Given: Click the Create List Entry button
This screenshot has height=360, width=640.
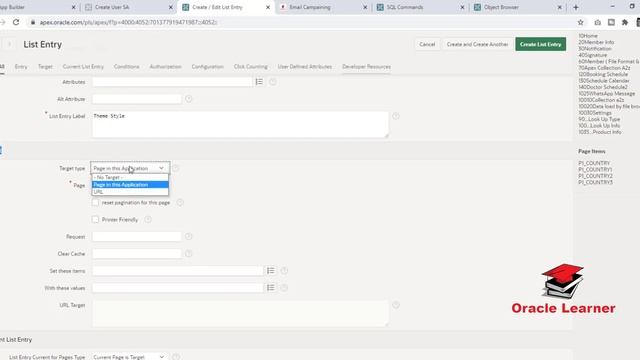Looking at the screenshot, I should click(540, 44).
